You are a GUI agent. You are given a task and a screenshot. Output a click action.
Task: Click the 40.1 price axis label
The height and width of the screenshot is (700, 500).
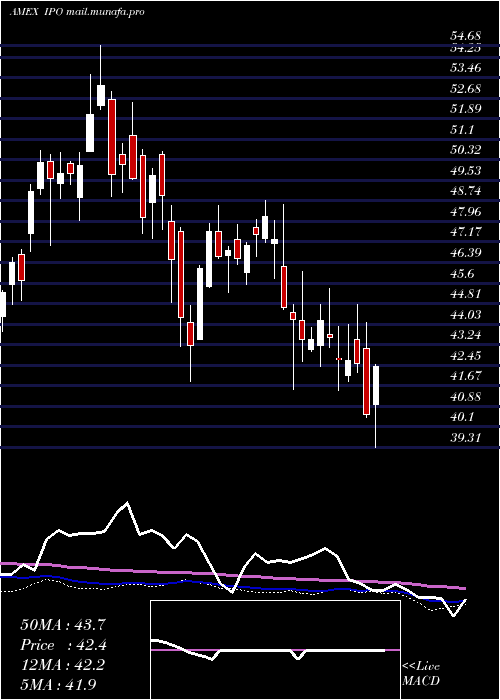462,417
